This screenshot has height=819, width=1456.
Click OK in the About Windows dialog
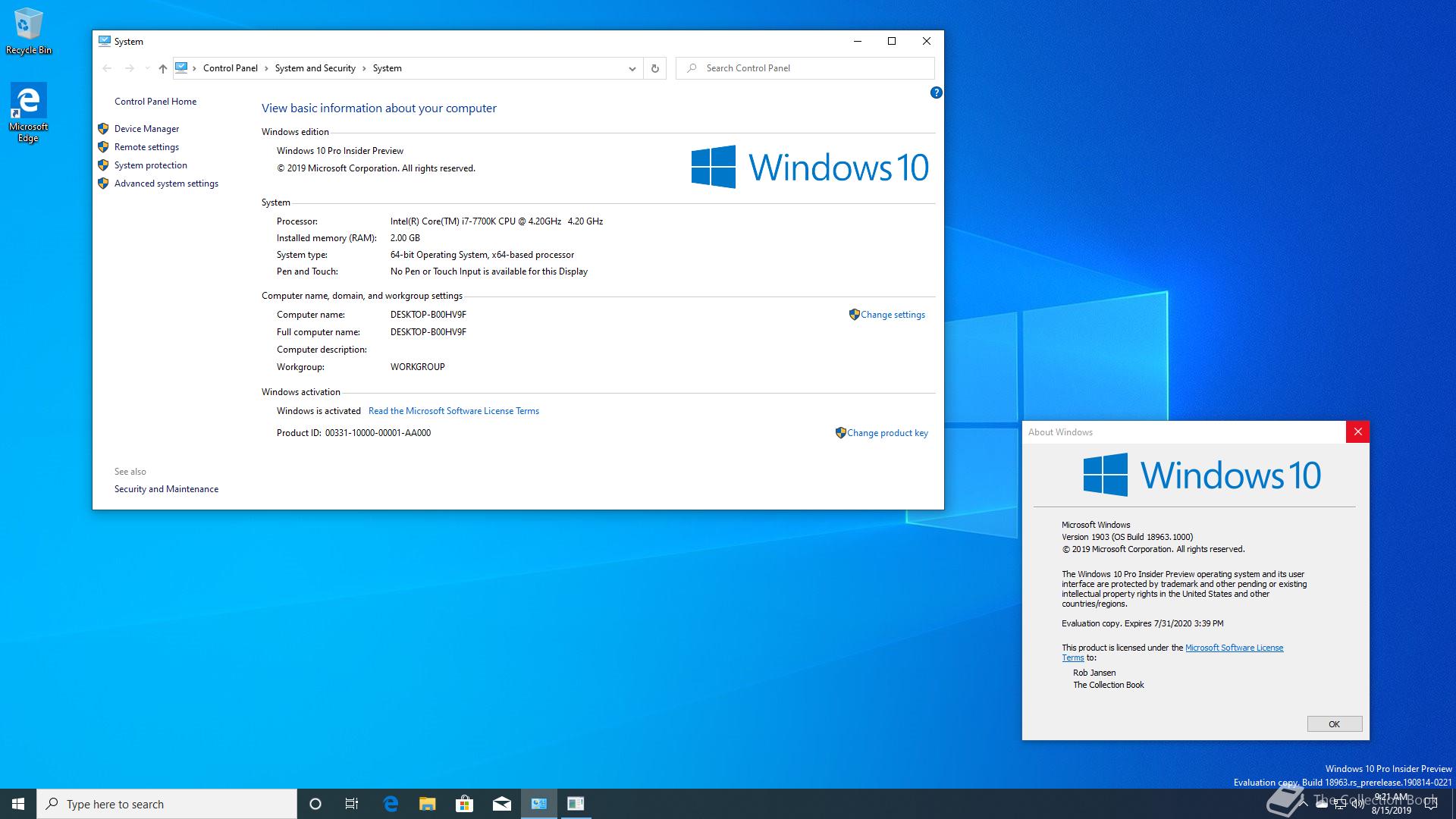pos(1335,724)
